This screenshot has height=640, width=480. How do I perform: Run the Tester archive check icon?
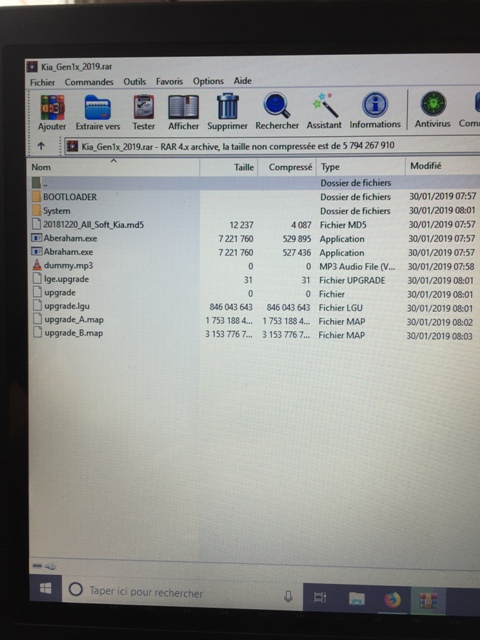click(144, 107)
